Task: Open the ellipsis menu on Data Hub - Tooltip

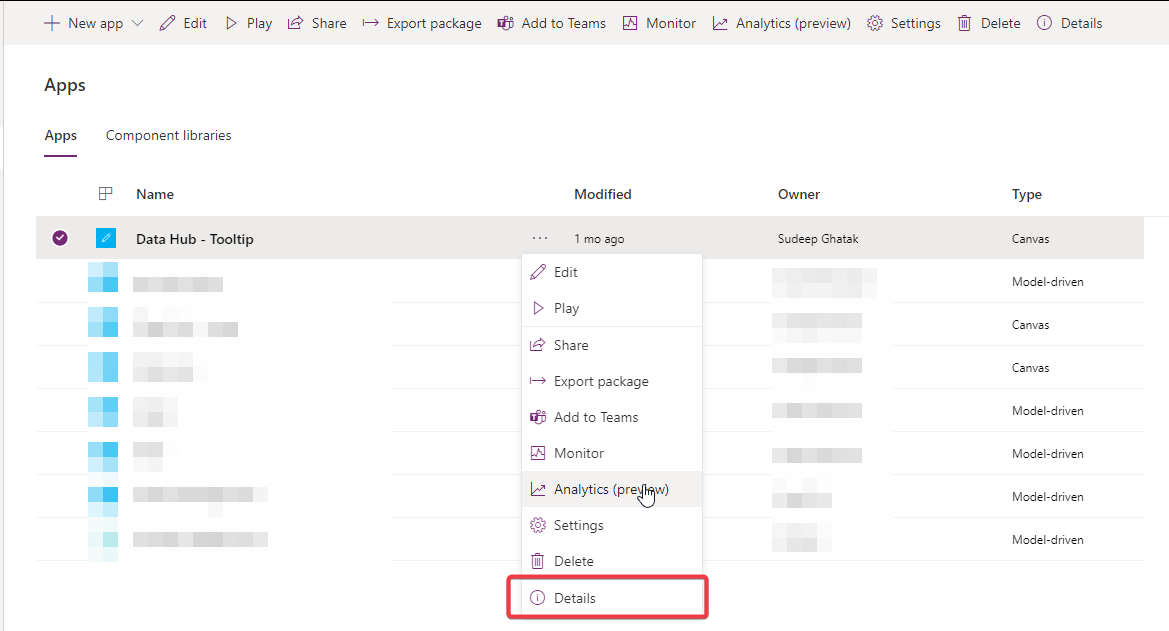Action: tap(540, 238)
